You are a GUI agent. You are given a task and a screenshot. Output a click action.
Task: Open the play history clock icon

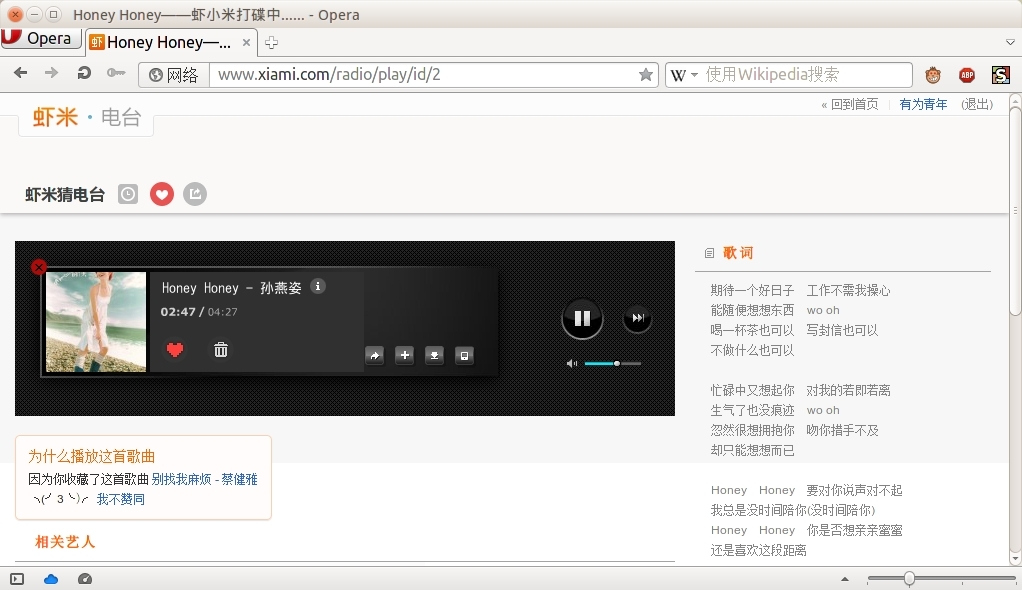pyautogui.click(x=128, y=194)
